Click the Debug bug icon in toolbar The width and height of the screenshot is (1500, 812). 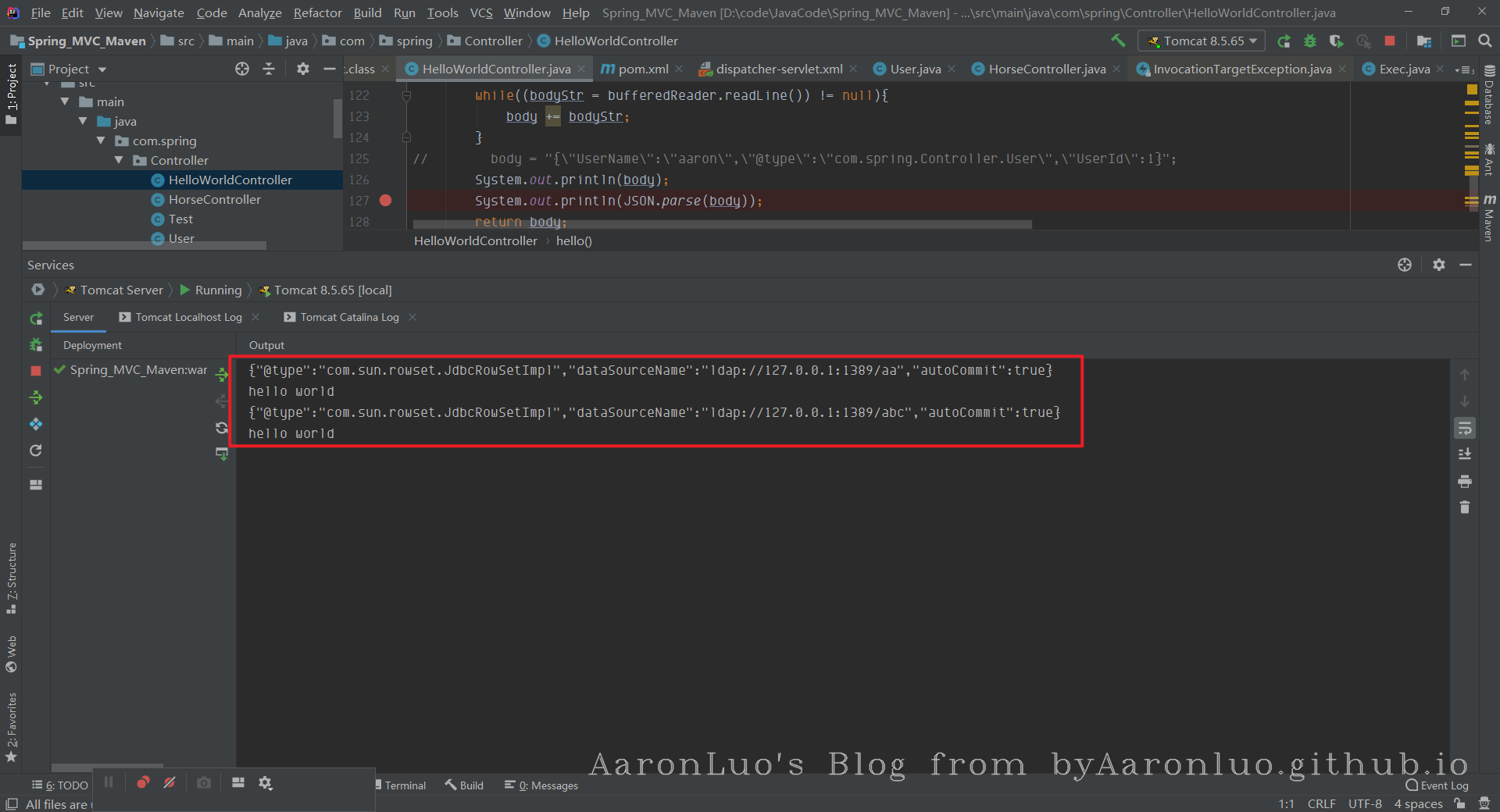click(1310, 41)
